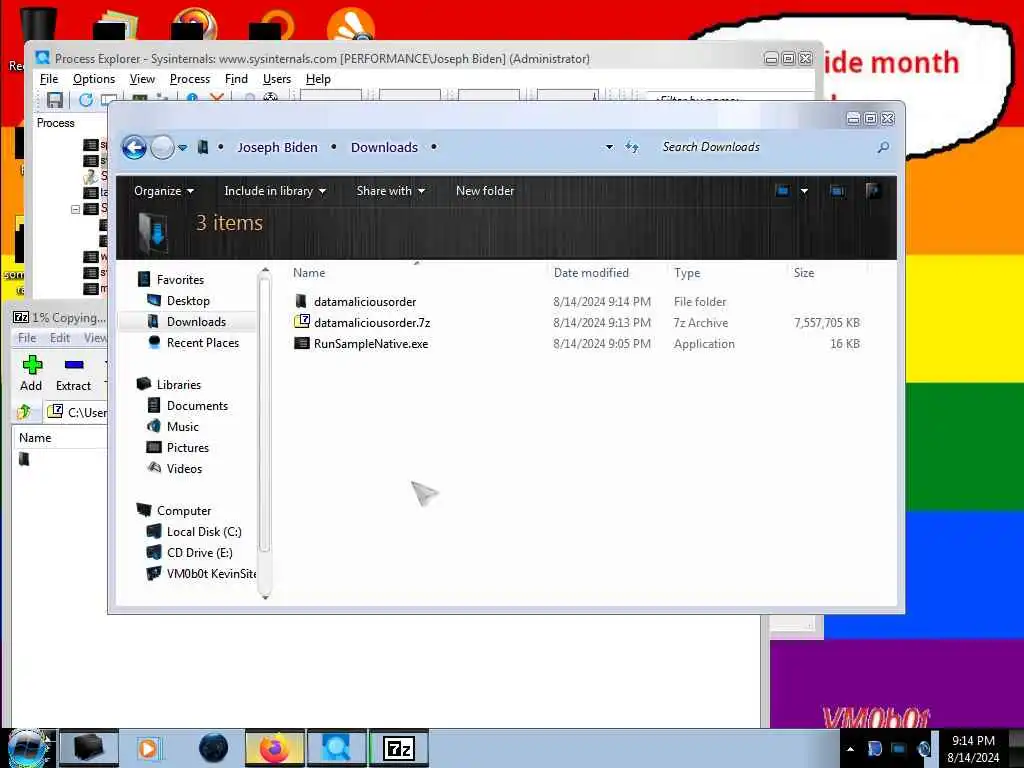The image size is (1024, 768).
Task: Sort files by the Size column
Action: pos(804,273)
